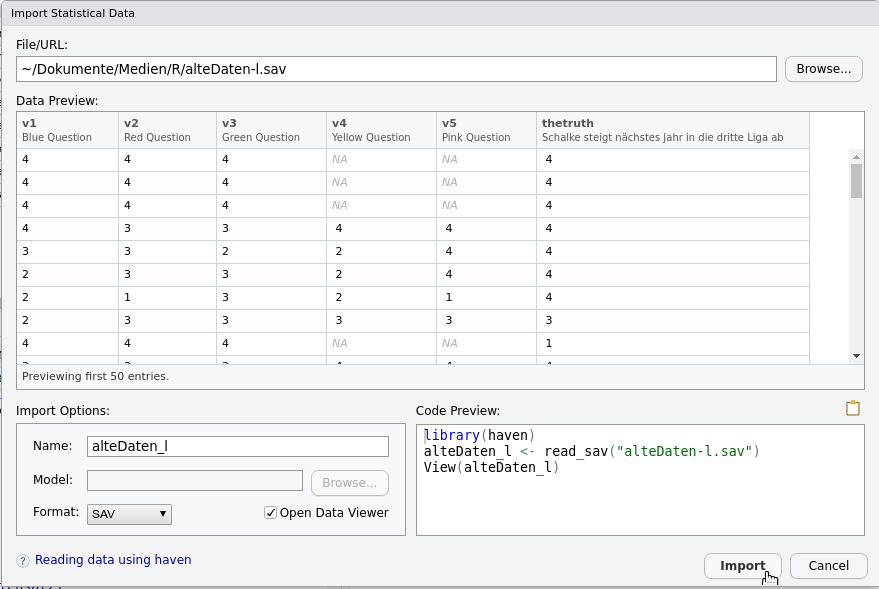Screen dimensions: 879x589
Task: Click the code preview text area
Action: [640, 480]
